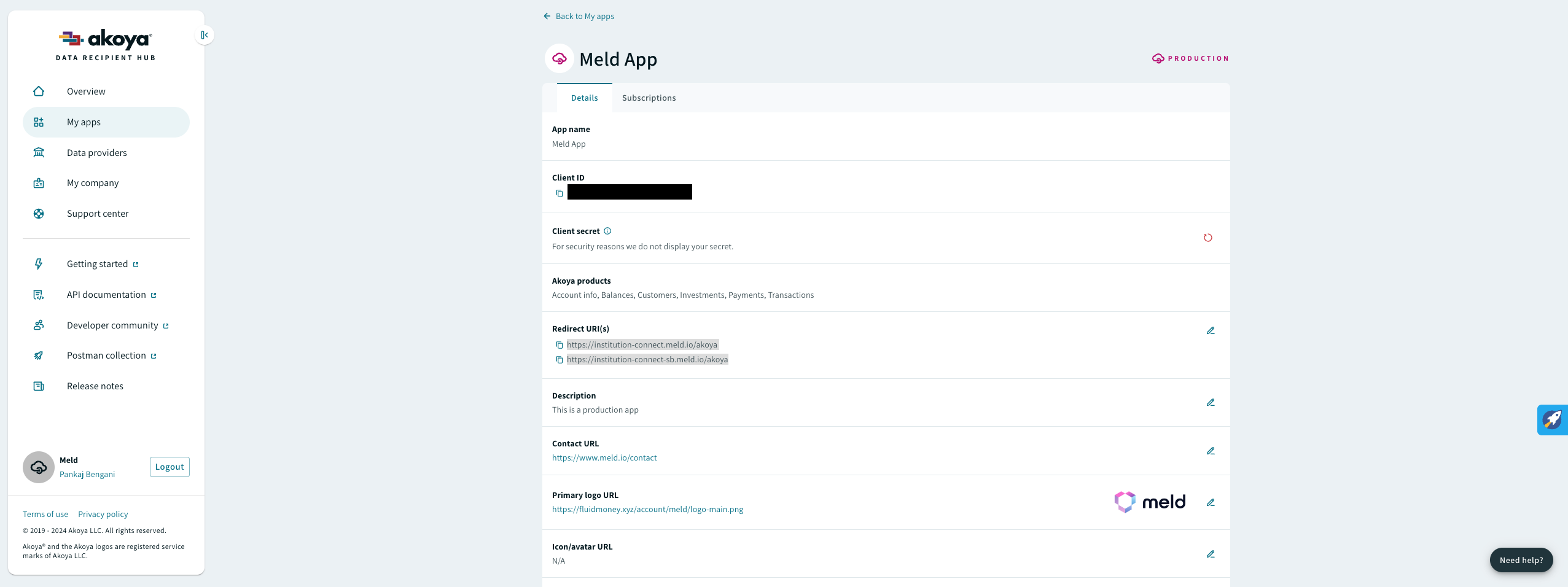View Release notes
This screenshot has height=587, width=1568.
tap(95, 386)
